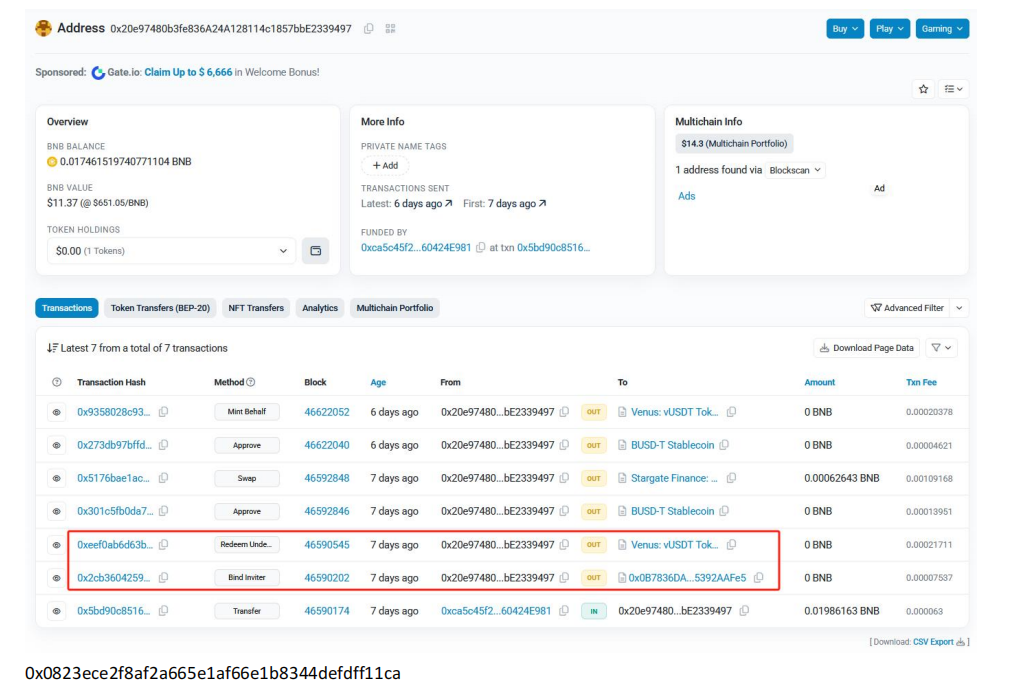Copy transaction hash 0x9358028c93
Viewport: 1015px width, 686px height.
(x=163, y=412)
